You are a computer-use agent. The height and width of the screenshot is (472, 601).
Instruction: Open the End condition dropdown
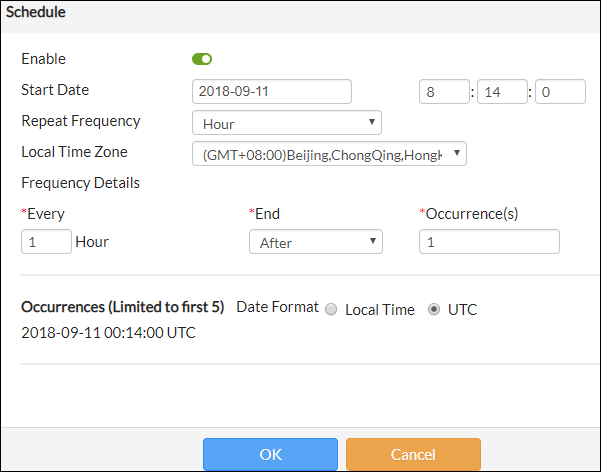315,242
